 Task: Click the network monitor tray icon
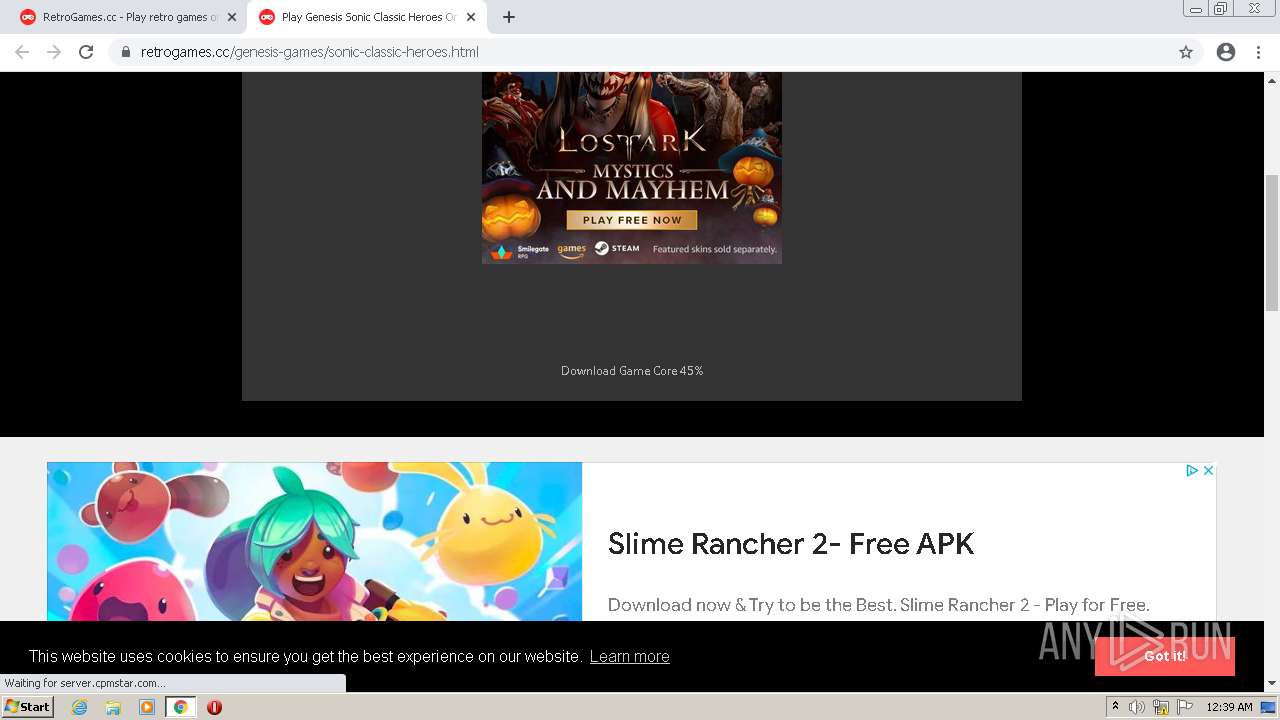point(1268,707)
